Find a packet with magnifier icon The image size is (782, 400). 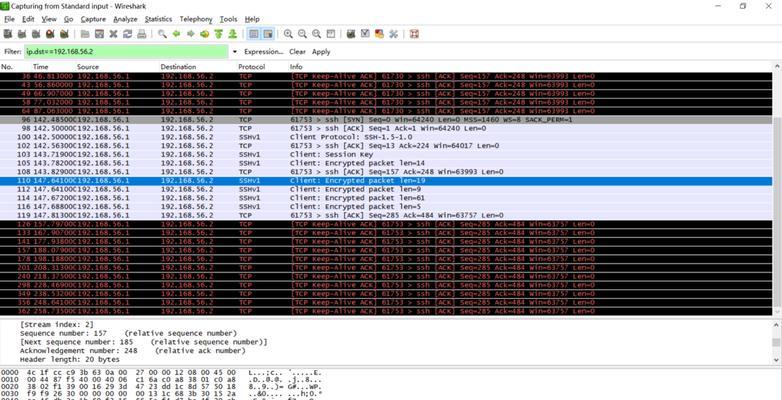tap(162, 34)
